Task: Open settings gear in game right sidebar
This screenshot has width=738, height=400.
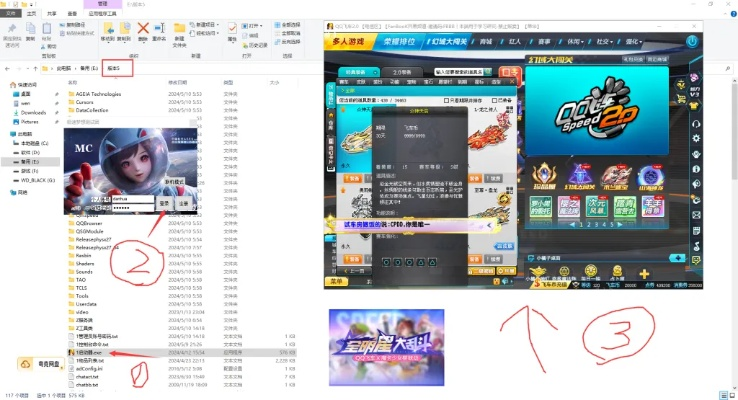Action: pyautogui.click(x=696, y=138)
